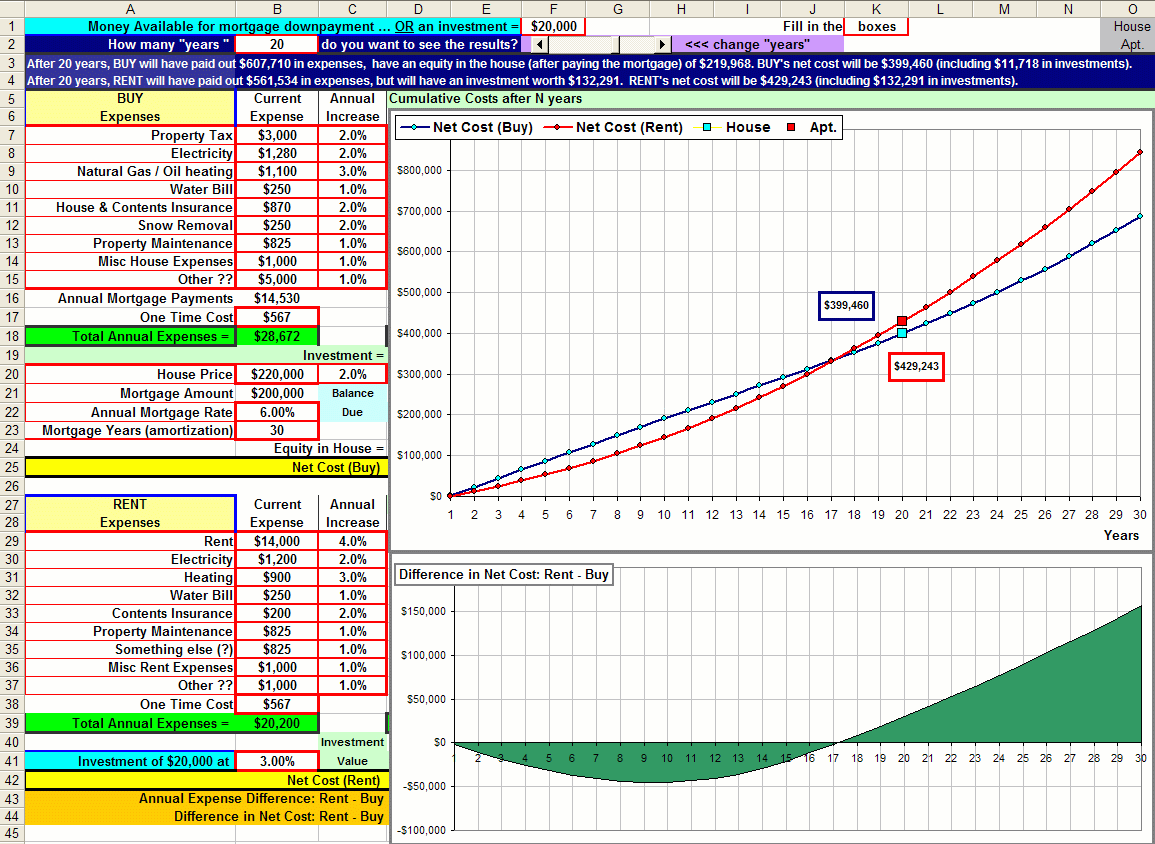Click the RENT Expenses yellow header cell
The width and height of the screenshot is (1155, 844).
point(130,513)
